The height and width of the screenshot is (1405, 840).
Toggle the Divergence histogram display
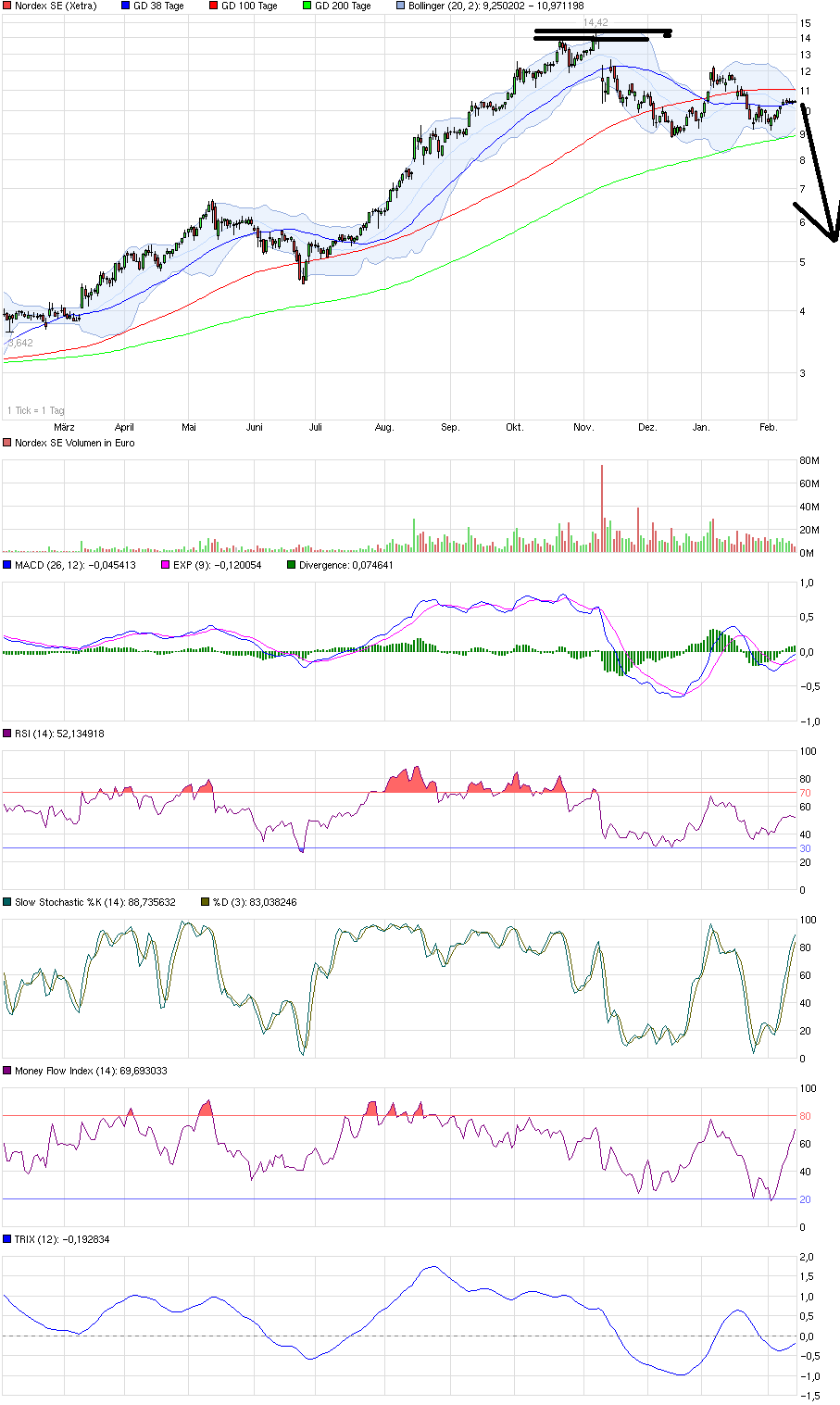(290, 564)
